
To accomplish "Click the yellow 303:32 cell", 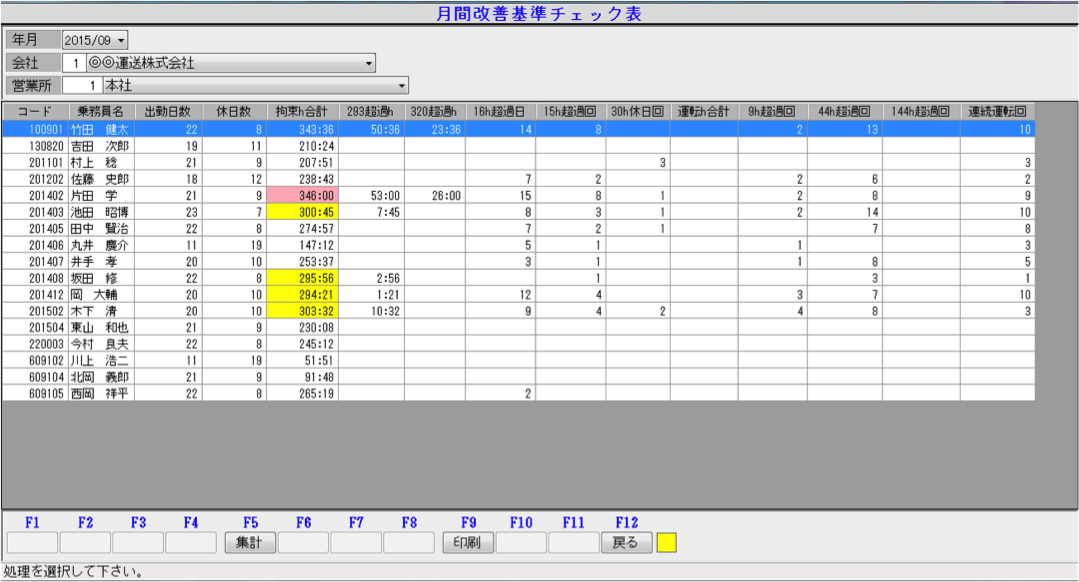I will (302, 311).
